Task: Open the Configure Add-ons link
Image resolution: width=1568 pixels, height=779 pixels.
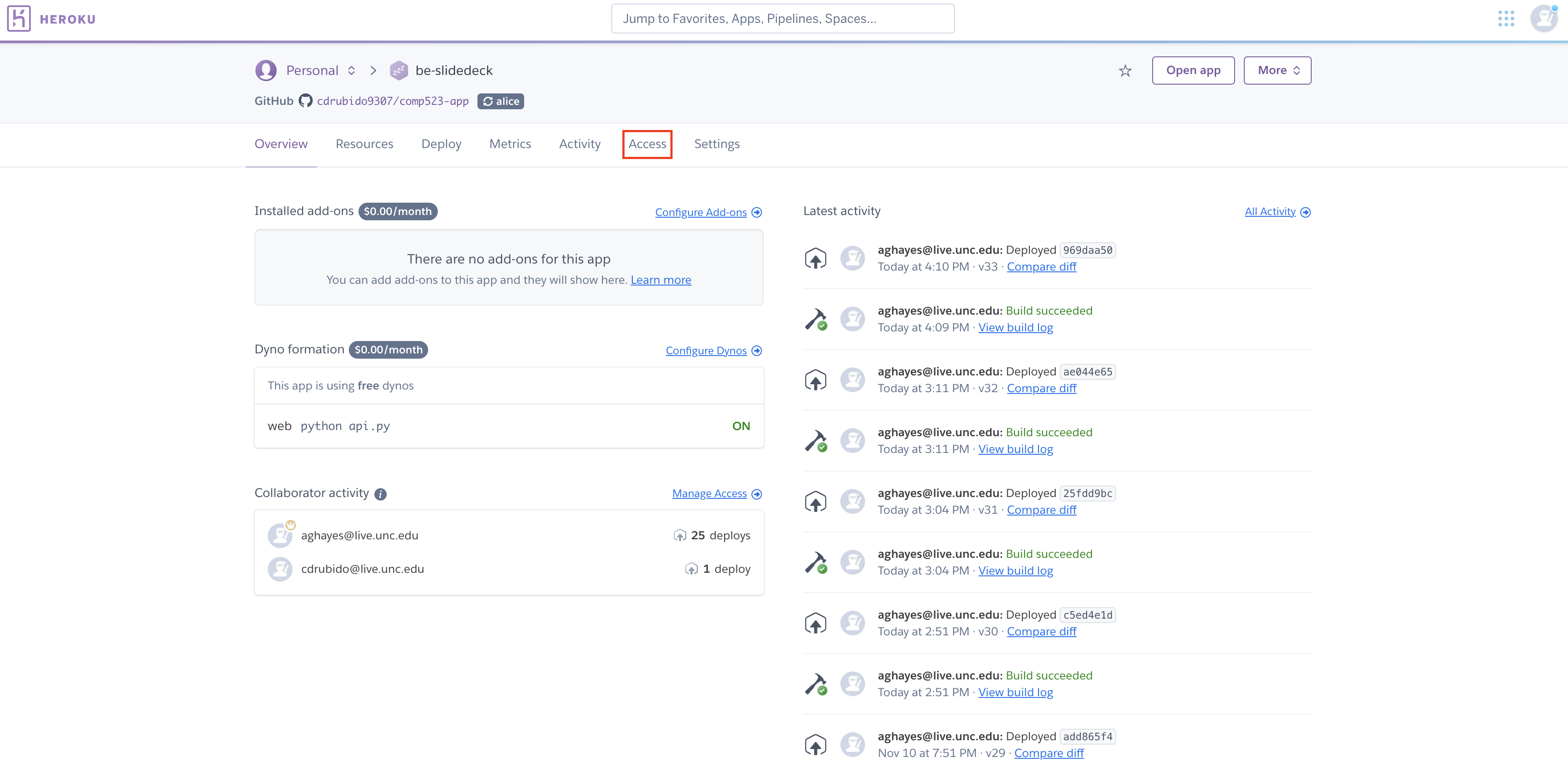Action: pyautogui.click(x=701, y=212)
